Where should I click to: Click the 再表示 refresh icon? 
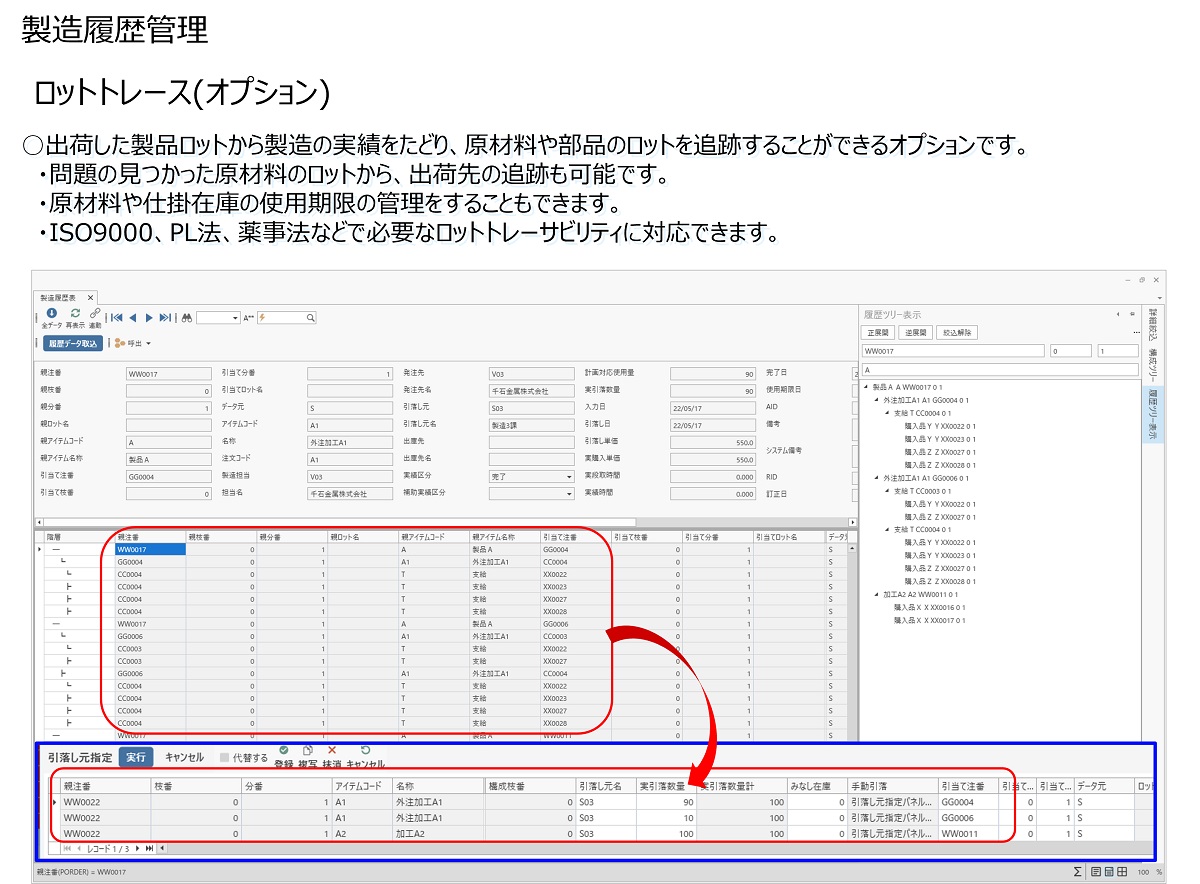[75, 313]
